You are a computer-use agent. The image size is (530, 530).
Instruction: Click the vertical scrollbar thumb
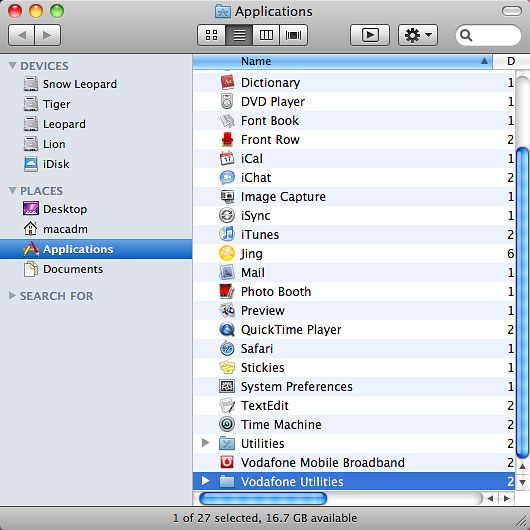tap(523, 303)
